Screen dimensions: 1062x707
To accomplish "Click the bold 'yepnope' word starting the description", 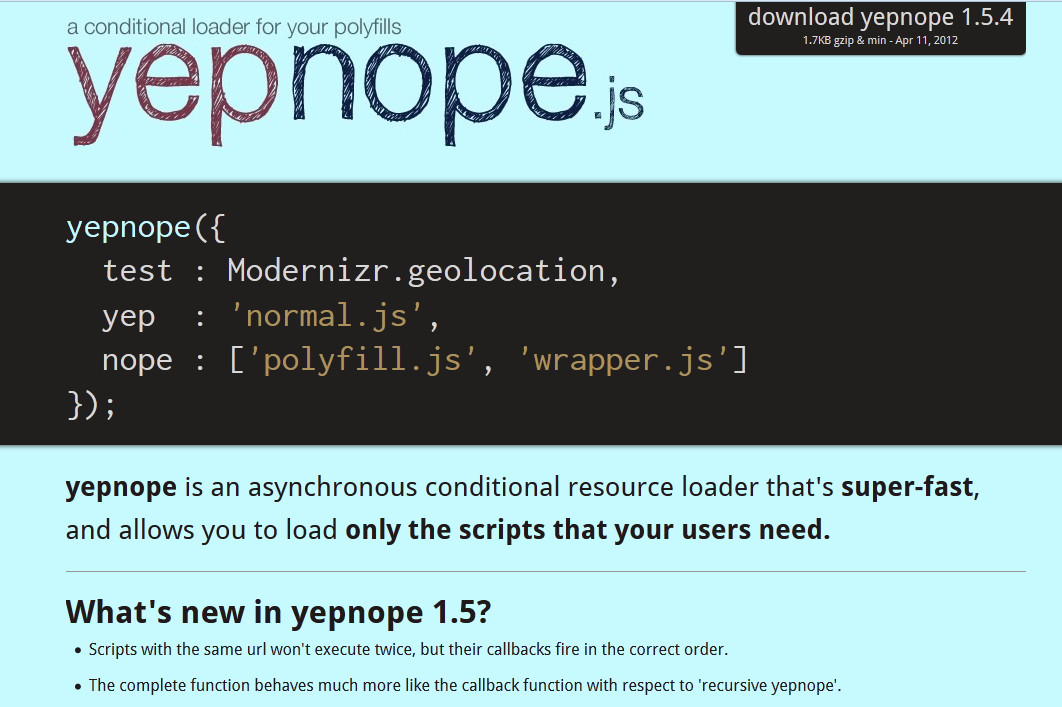I will pyautogui.click(x=121, y=488).
